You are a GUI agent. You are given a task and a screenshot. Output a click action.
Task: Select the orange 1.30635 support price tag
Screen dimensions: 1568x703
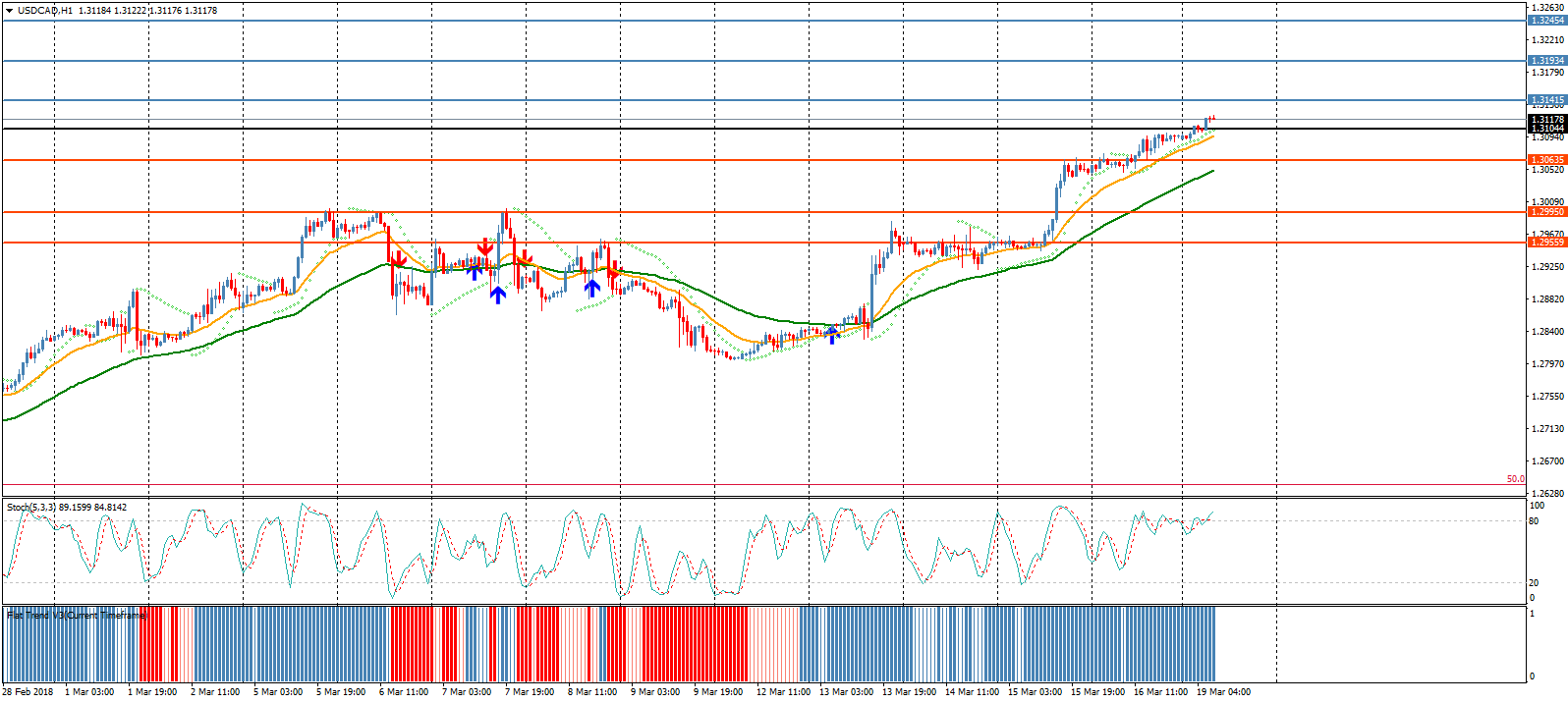pyautogui.click(x=1546, y=160)
